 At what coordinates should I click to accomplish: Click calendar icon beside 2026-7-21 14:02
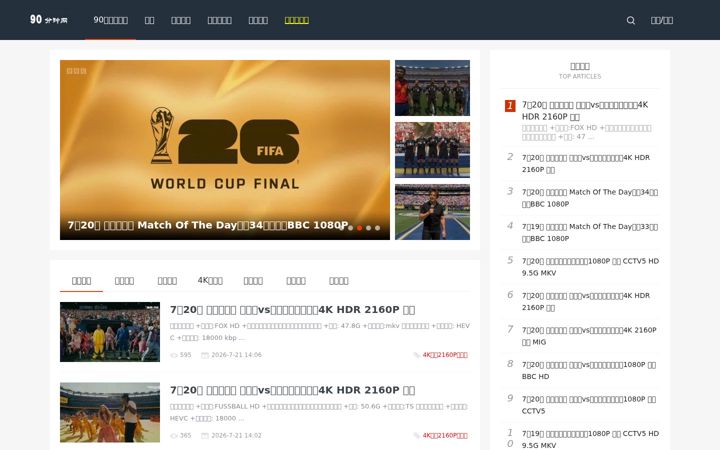pos(205,435)
